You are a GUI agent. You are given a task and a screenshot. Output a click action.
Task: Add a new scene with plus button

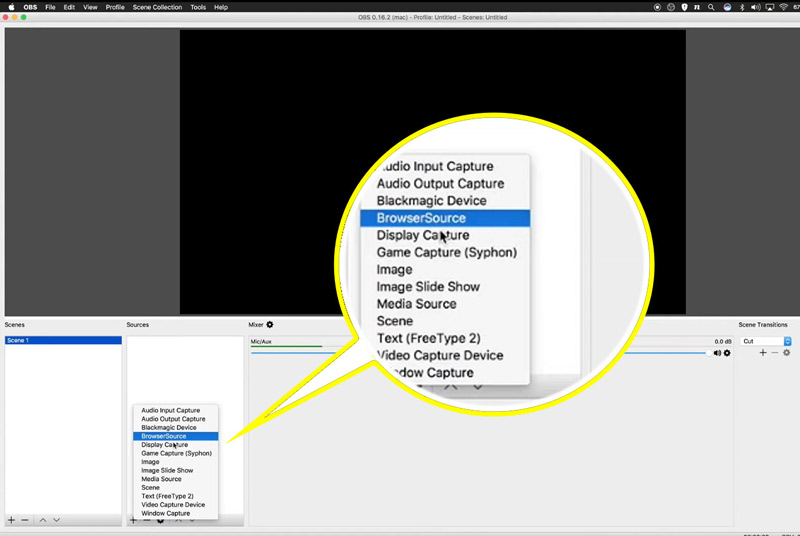coord(11,520)
